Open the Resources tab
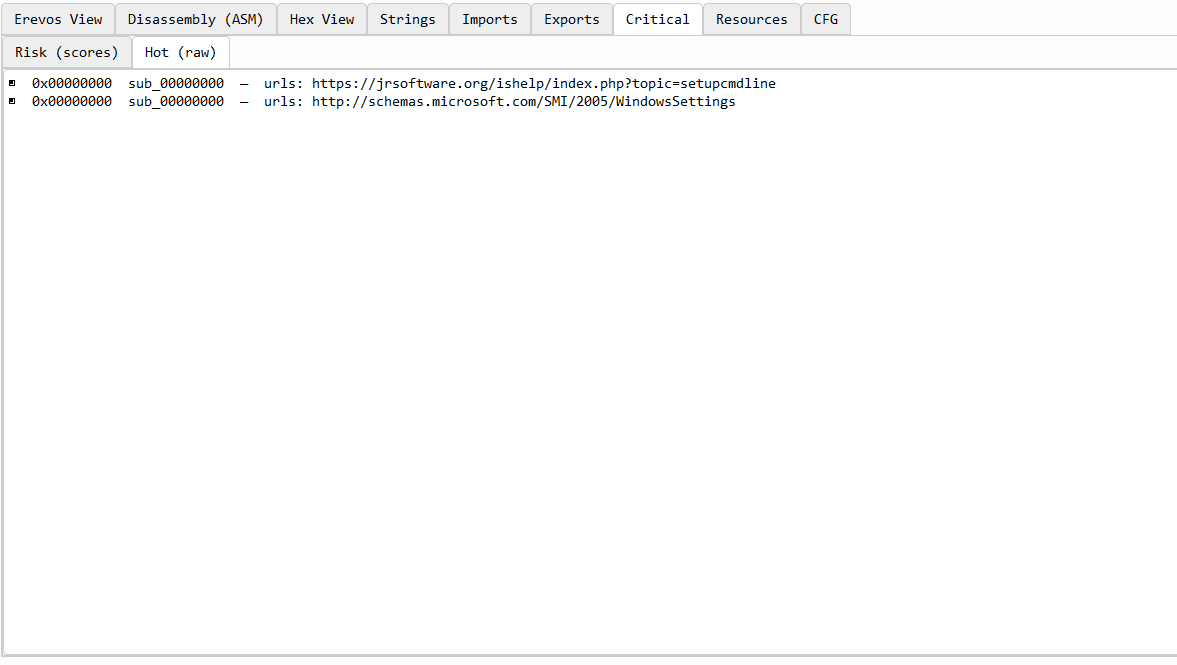Image resolution: width=1177 pixels, height=665 pixels. click(x=752, y=19)
